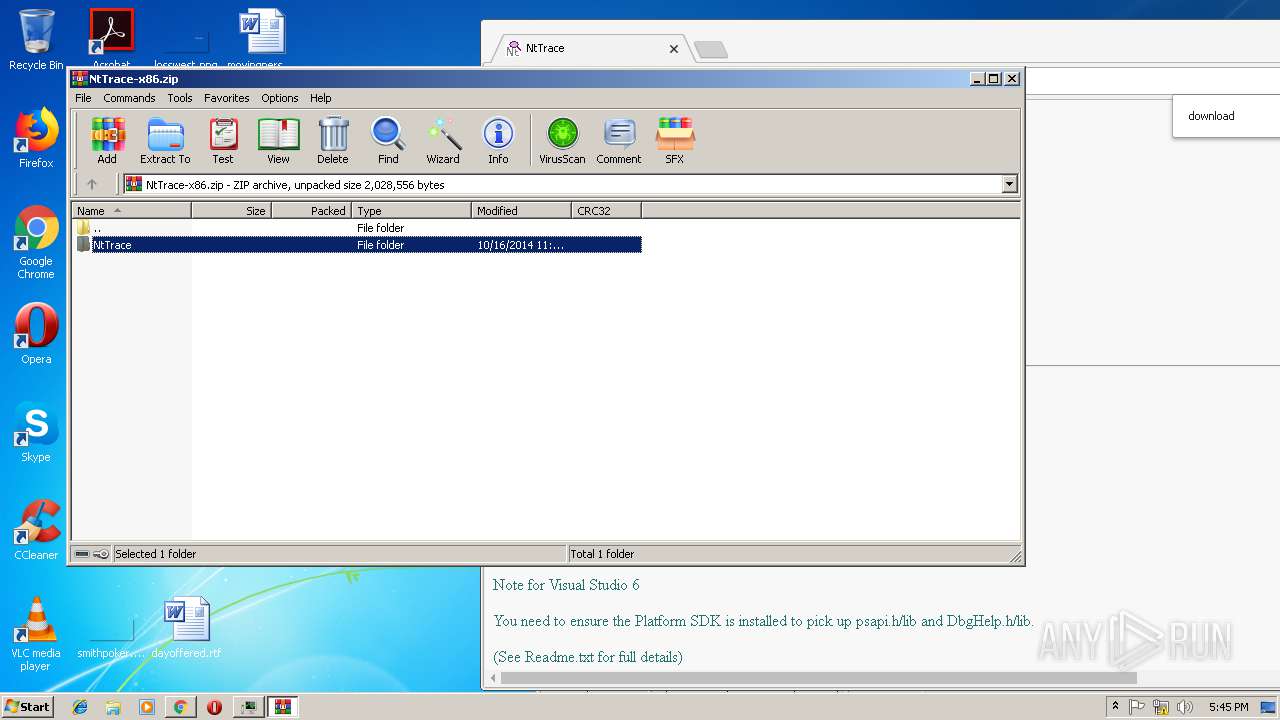This screenshot has height=720, width=1280.
Task: Click the browser horizontal scrollbar
Action: [x=818, y=678]
